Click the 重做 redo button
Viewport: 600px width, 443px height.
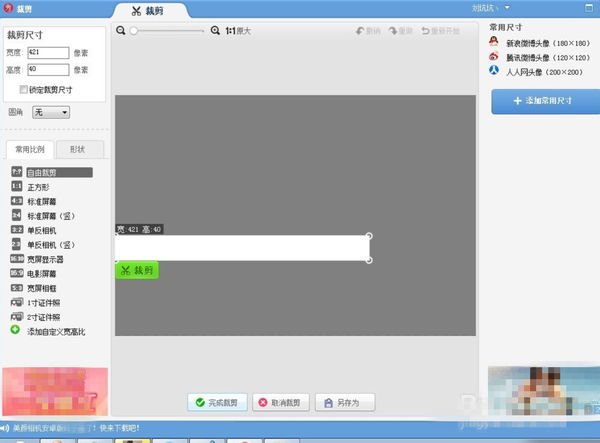pyautogui.click(x=400, y=31)
